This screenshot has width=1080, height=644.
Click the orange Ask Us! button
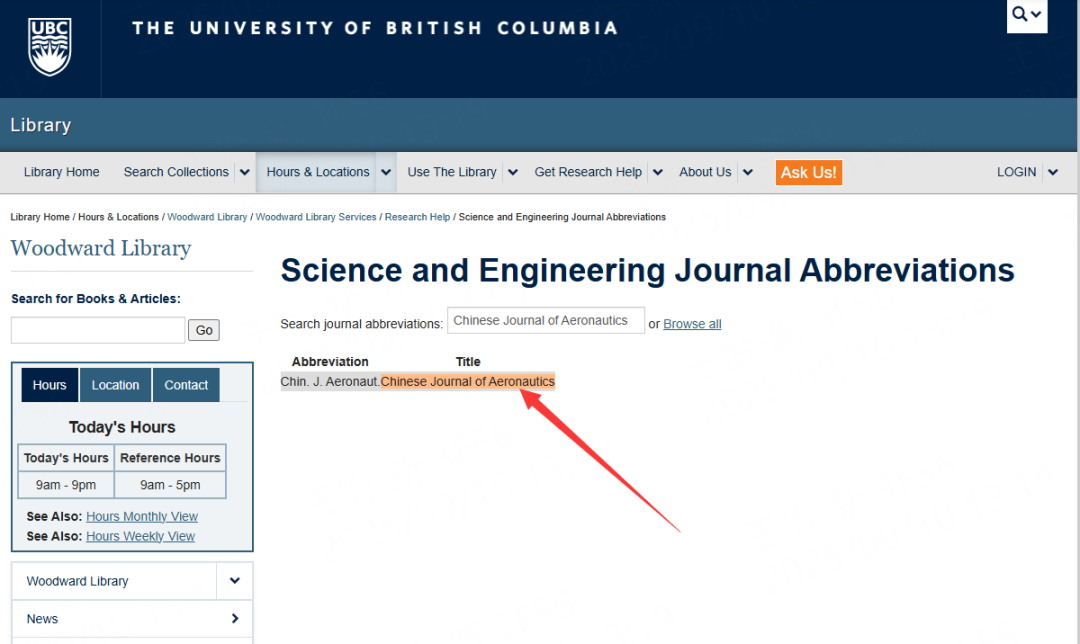(809, 172)
